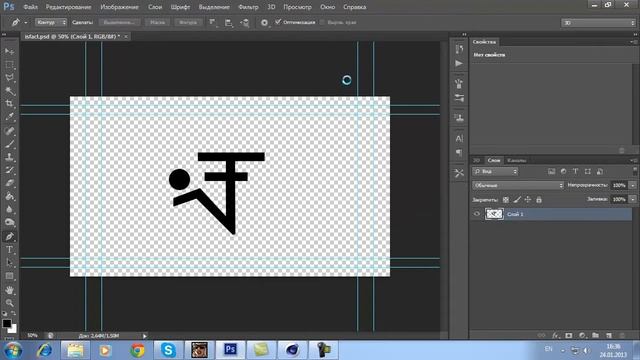Open path operations in options bar
640x360 pixels.
pyautogui.click(x=213, y=22)
